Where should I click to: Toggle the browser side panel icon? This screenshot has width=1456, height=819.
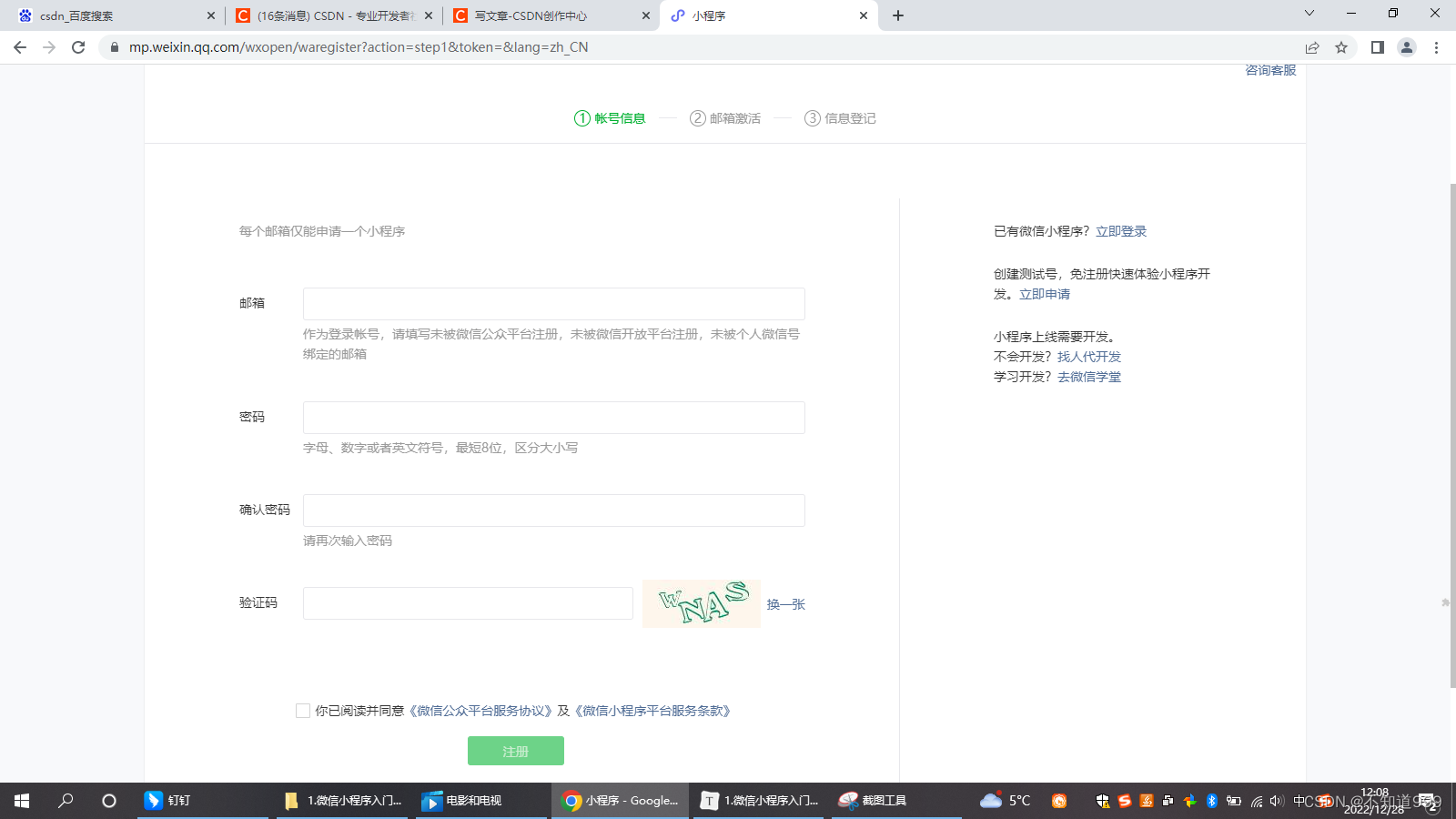click(x=1378, y=47)
